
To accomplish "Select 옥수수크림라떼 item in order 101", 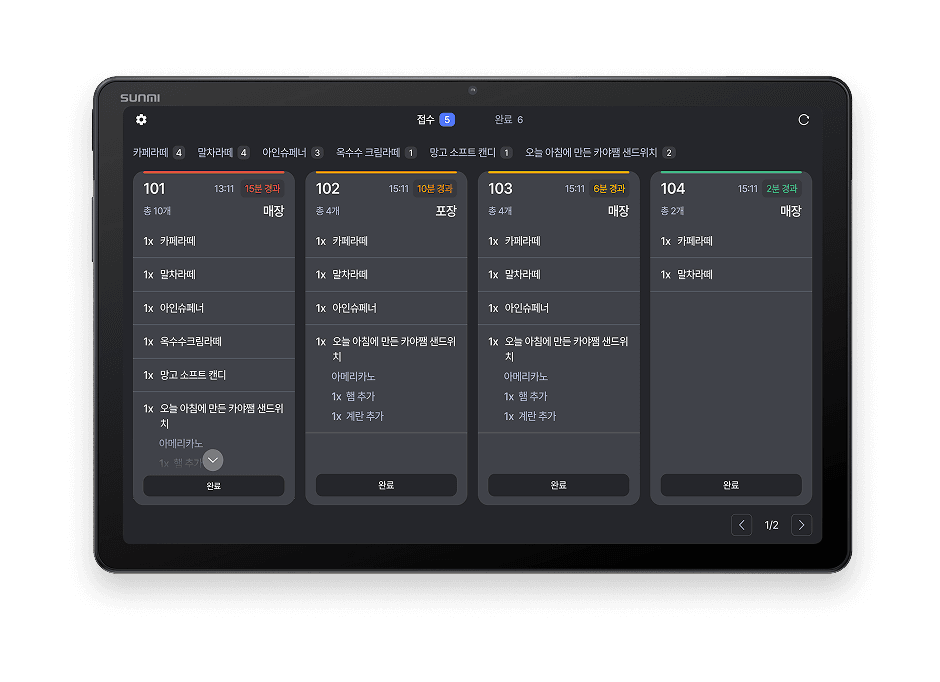I will (x=213, y=342).
